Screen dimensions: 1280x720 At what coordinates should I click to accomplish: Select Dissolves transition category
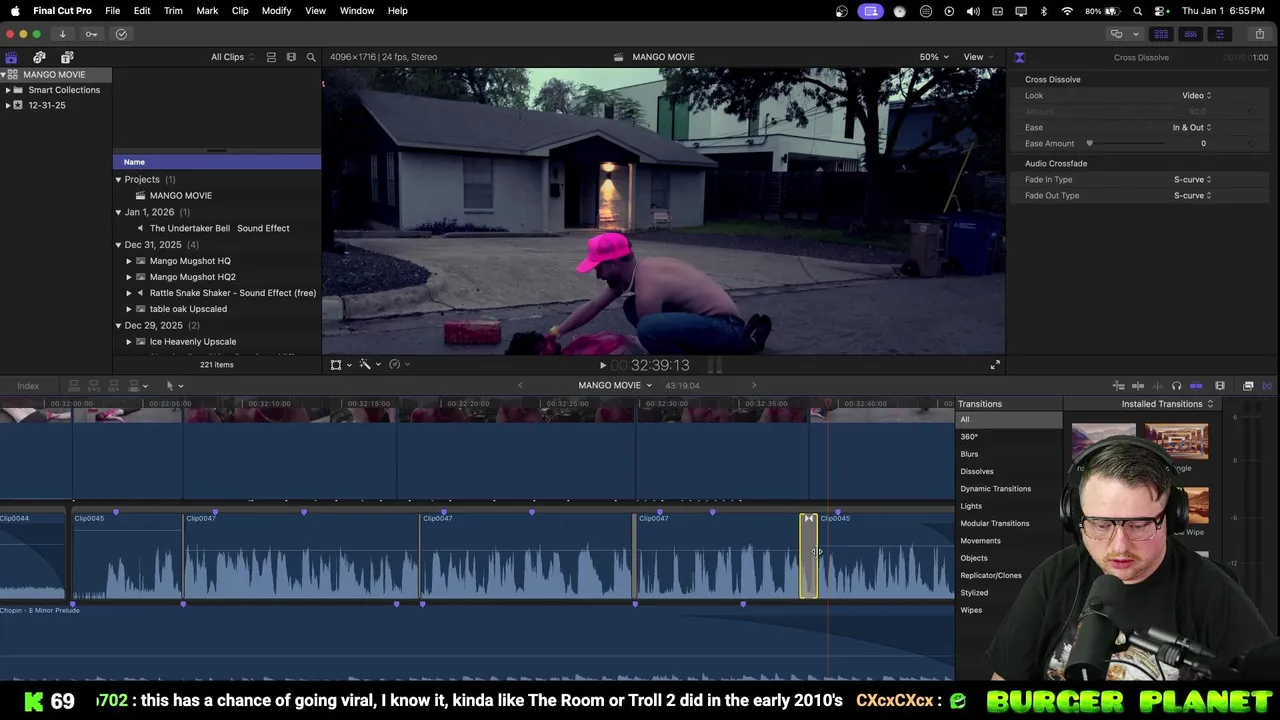click(x=977, y=472)
